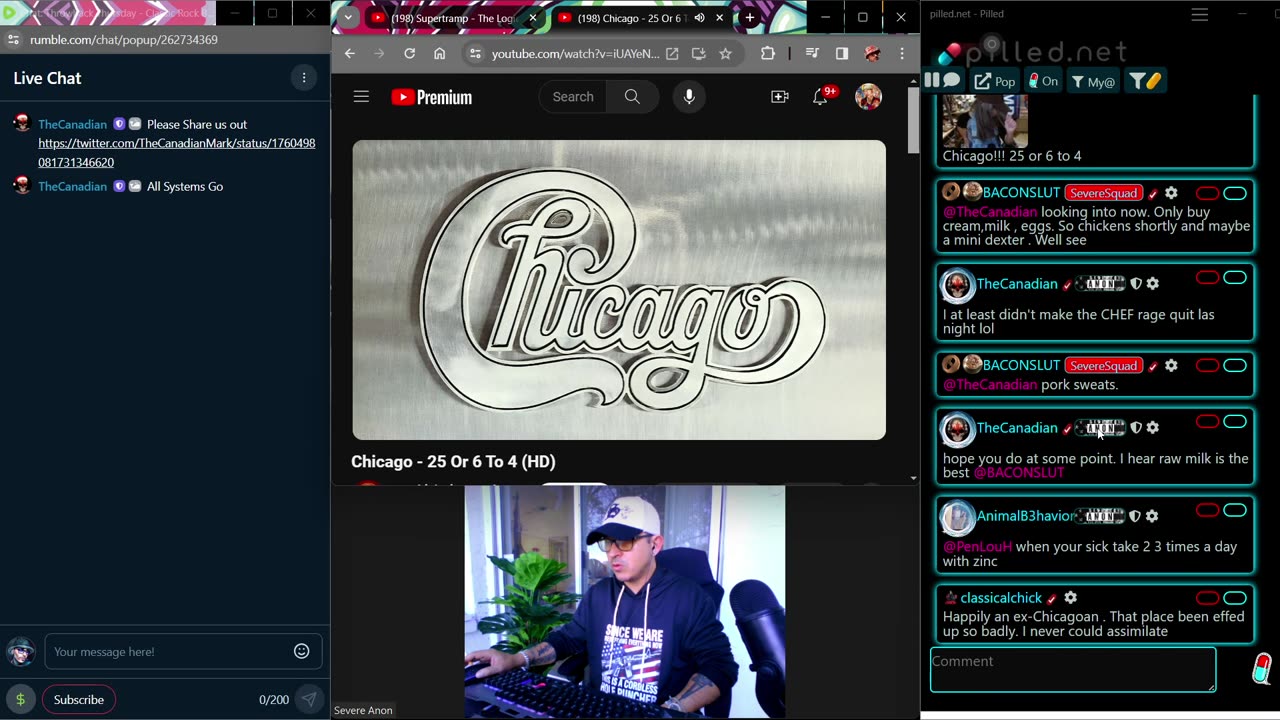Click AnimalB3havior username

coord(1026,516)
